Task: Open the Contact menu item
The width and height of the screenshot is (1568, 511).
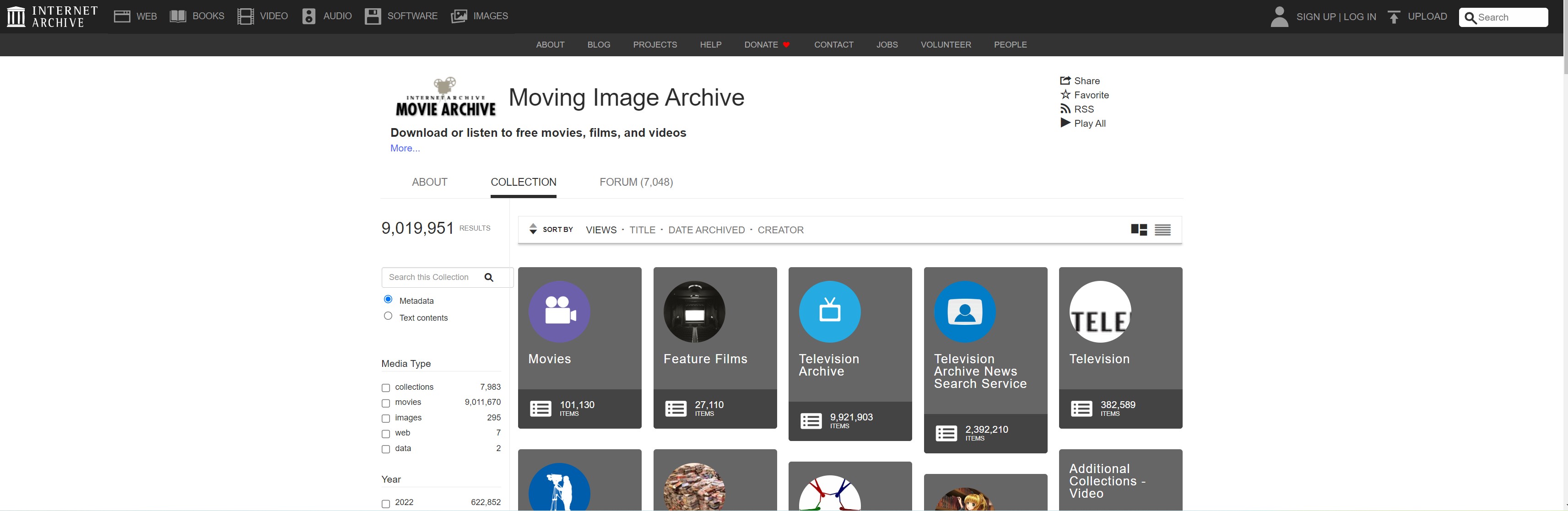Action: click(x=834, y=44)
